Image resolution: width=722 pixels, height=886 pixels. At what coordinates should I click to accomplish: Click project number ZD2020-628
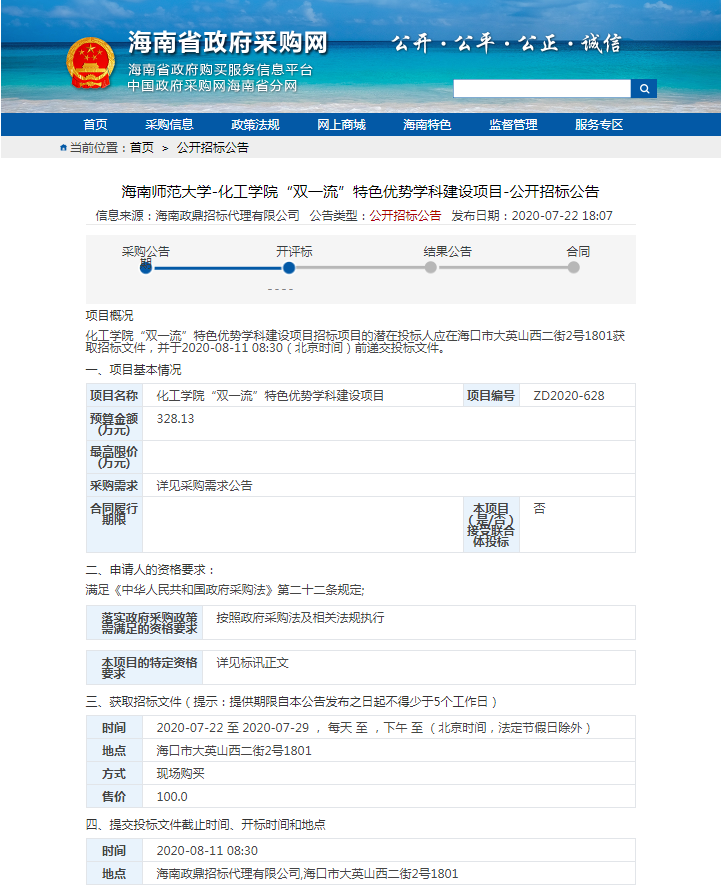point(569,396)
